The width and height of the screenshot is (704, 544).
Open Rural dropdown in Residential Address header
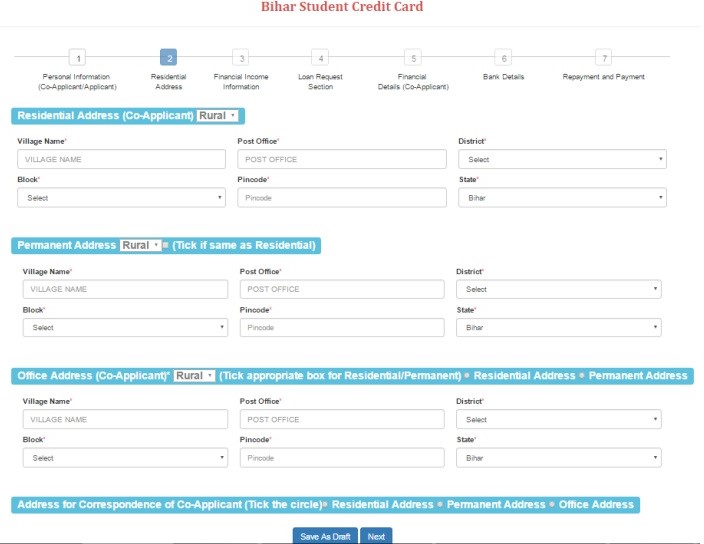coord(217,116)
